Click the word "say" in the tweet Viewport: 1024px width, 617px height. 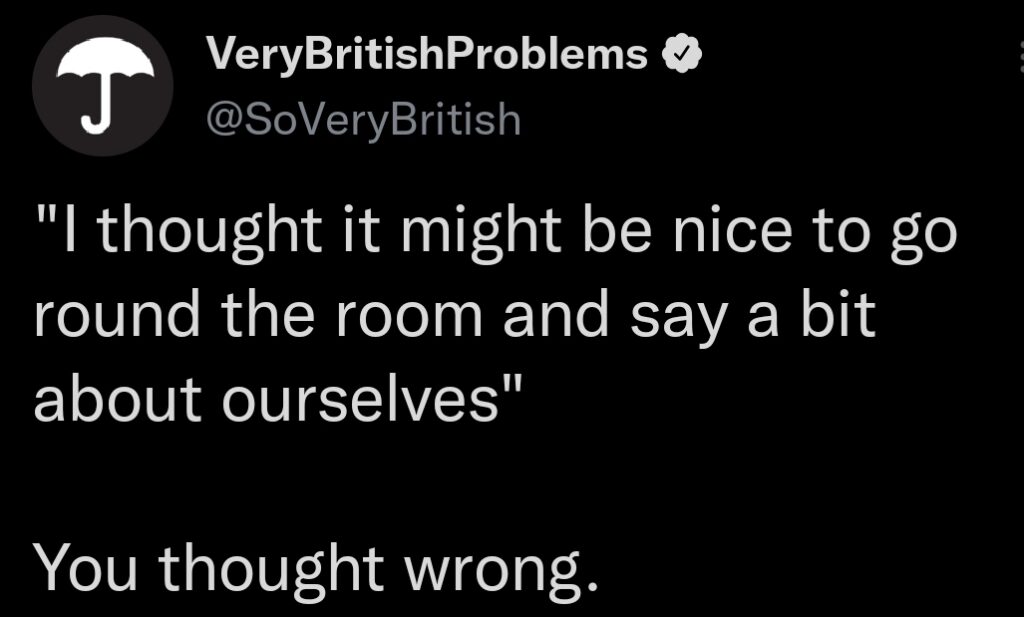(x=679, y=321)
